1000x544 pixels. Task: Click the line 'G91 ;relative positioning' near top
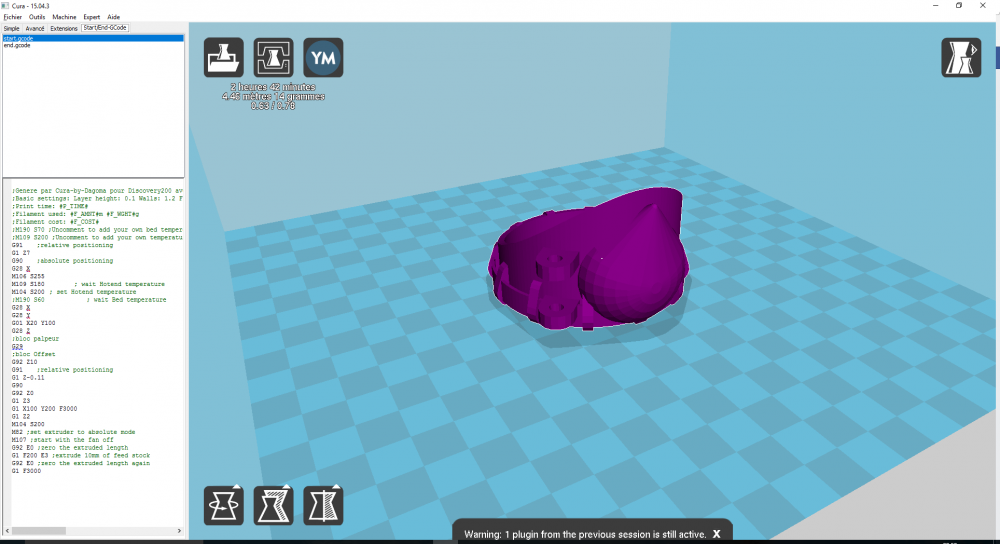62,245
